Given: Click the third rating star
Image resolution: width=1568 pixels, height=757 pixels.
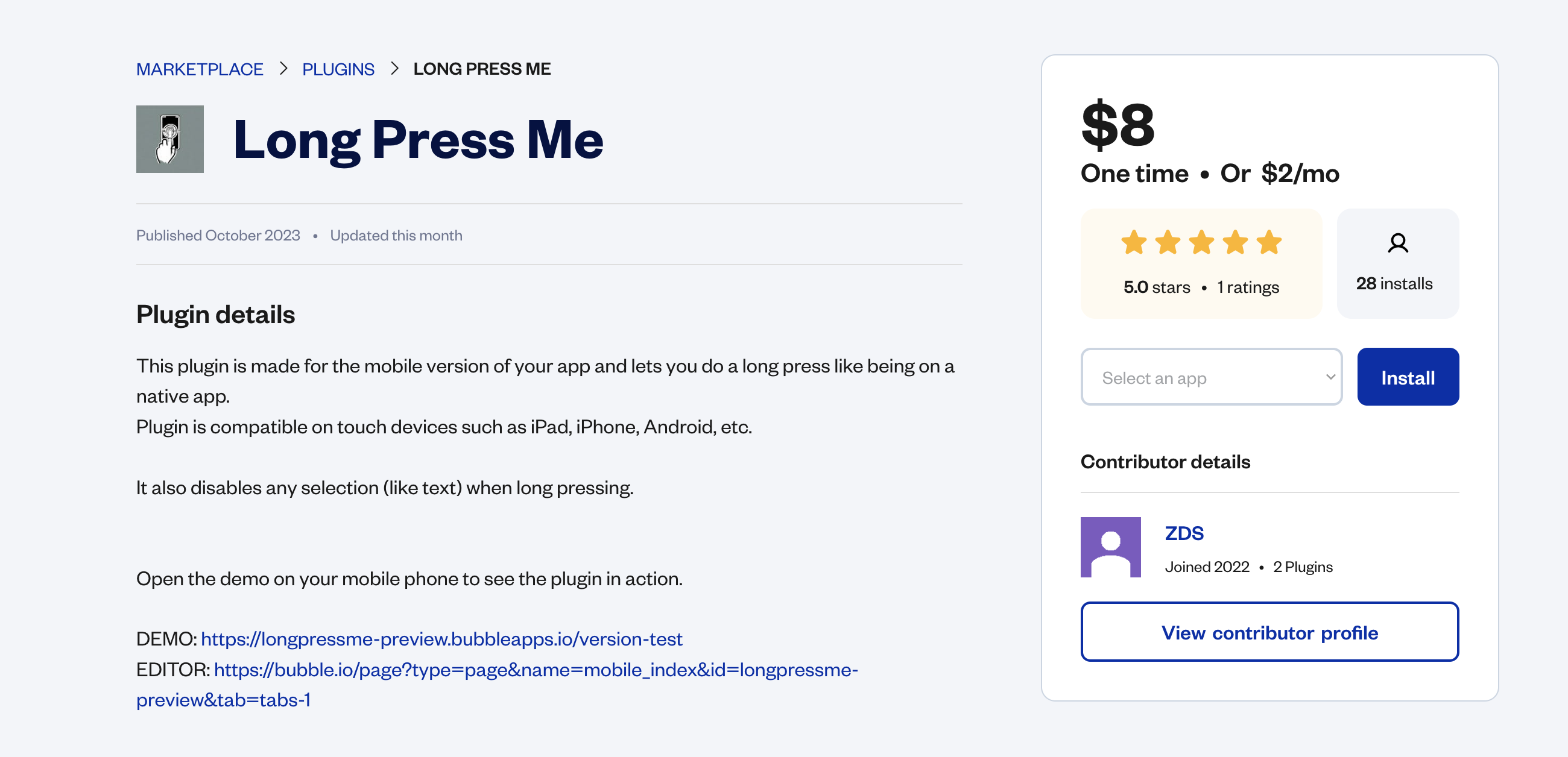Looking at the screenshot, I should click(x=1201, y=242).
